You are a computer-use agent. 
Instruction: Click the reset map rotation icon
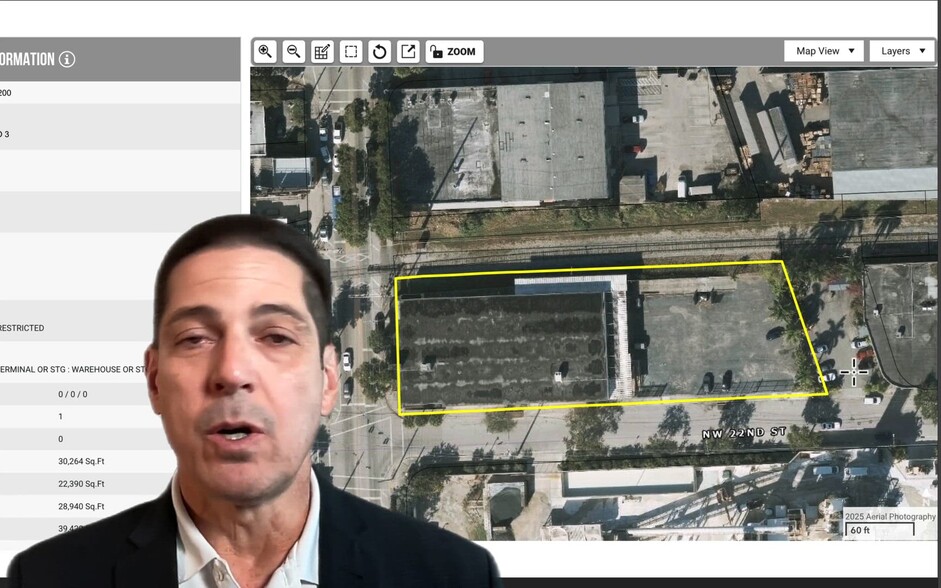378,51
